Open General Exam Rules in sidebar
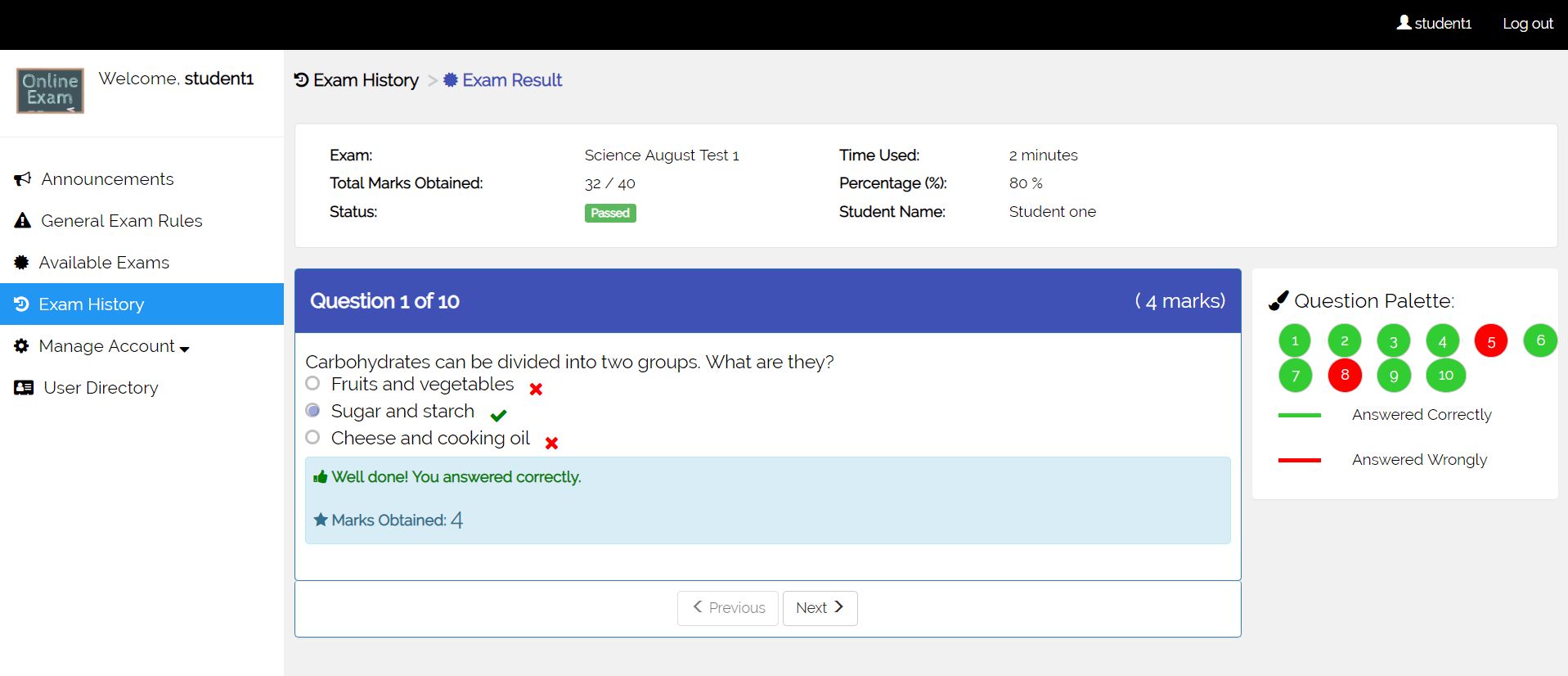The image size is (1568, 676). tap(142, 221)
